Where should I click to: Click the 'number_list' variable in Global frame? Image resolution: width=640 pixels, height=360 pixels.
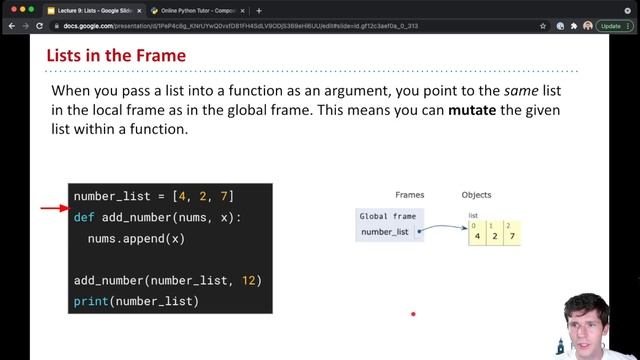tap(385, 232)
